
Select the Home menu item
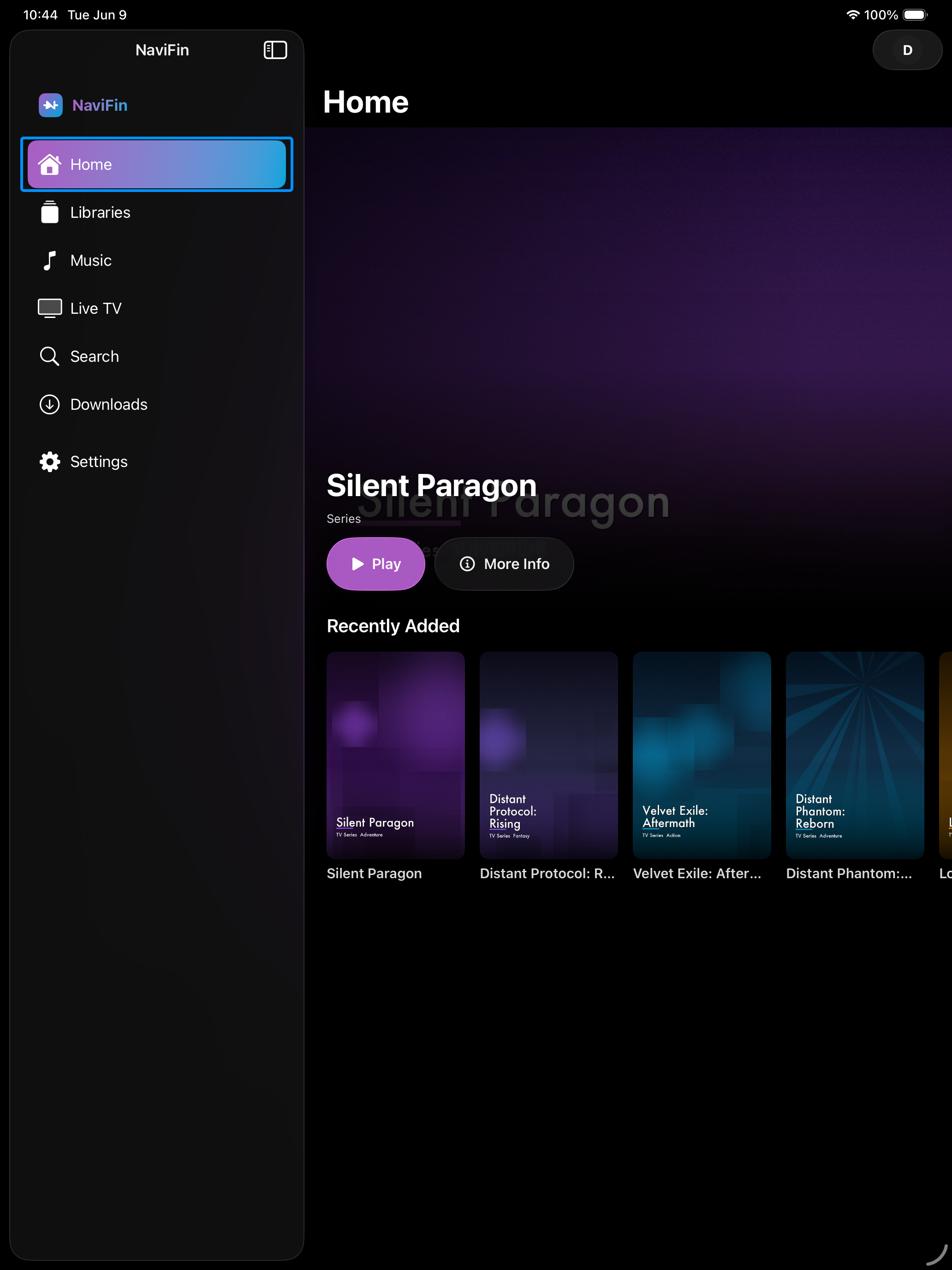(157, 164)
